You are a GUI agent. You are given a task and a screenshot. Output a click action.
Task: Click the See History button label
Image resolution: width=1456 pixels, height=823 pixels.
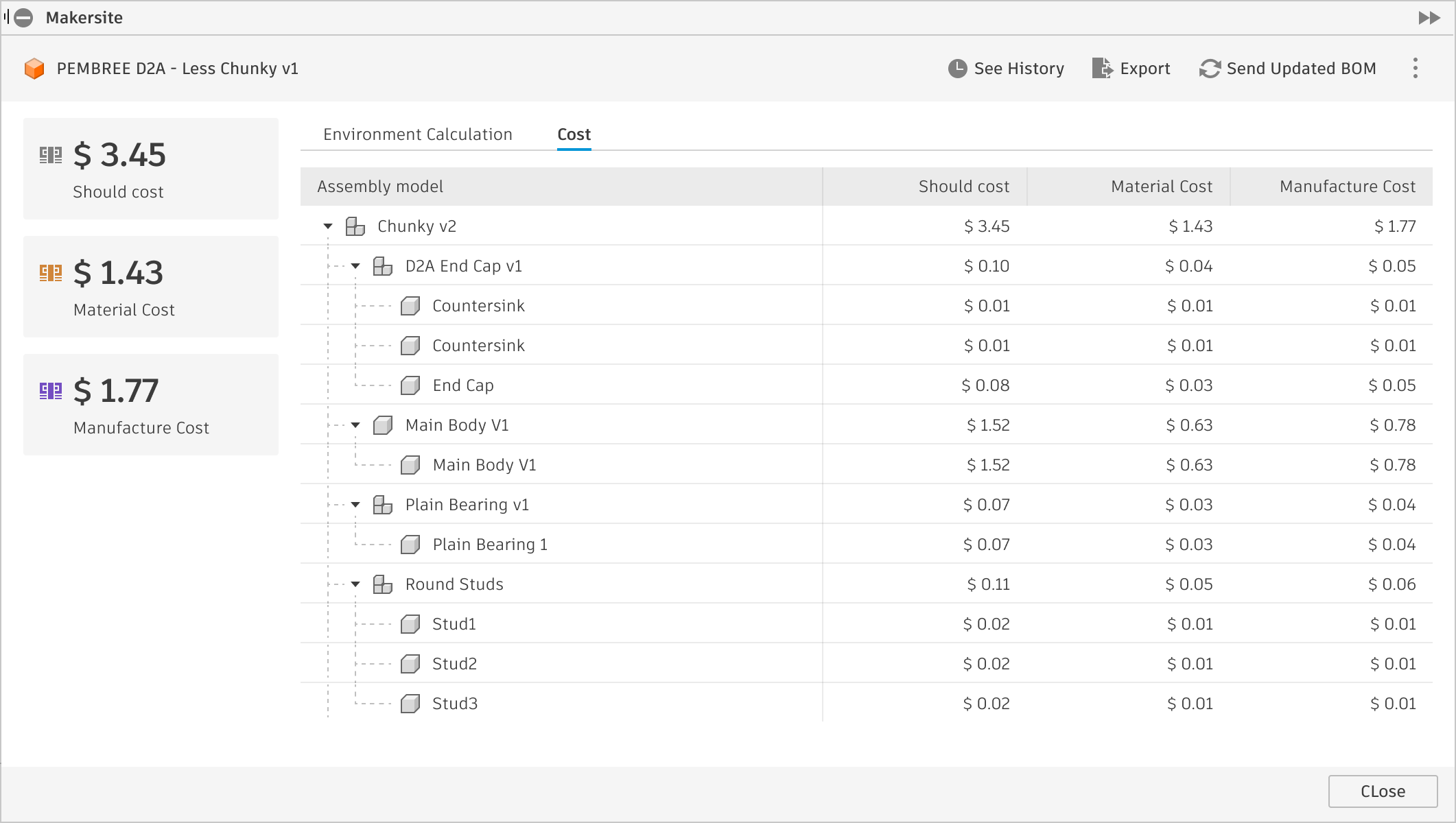tap(1019, 69)
